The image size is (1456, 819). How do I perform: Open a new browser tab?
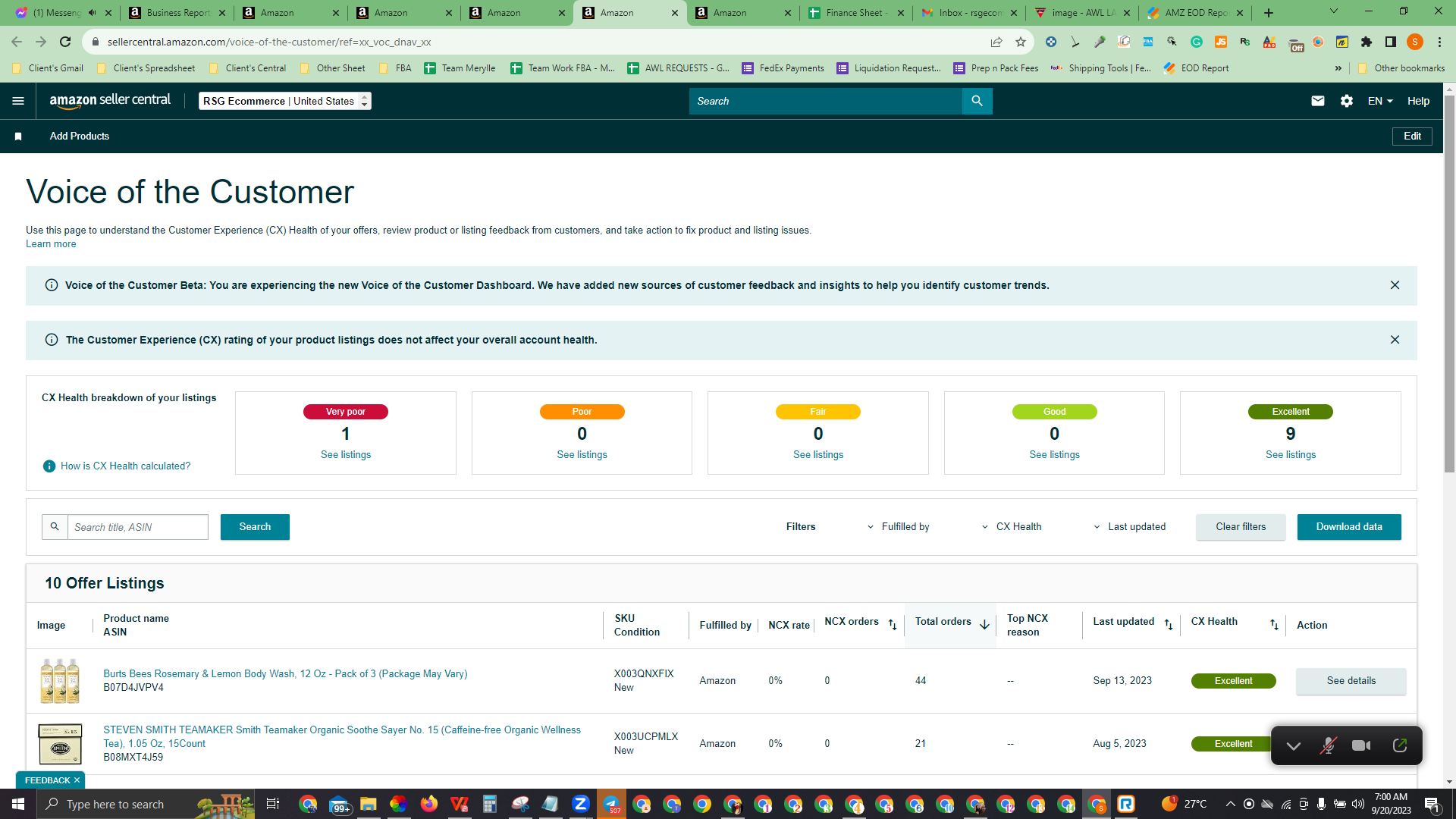(1269, 13)
